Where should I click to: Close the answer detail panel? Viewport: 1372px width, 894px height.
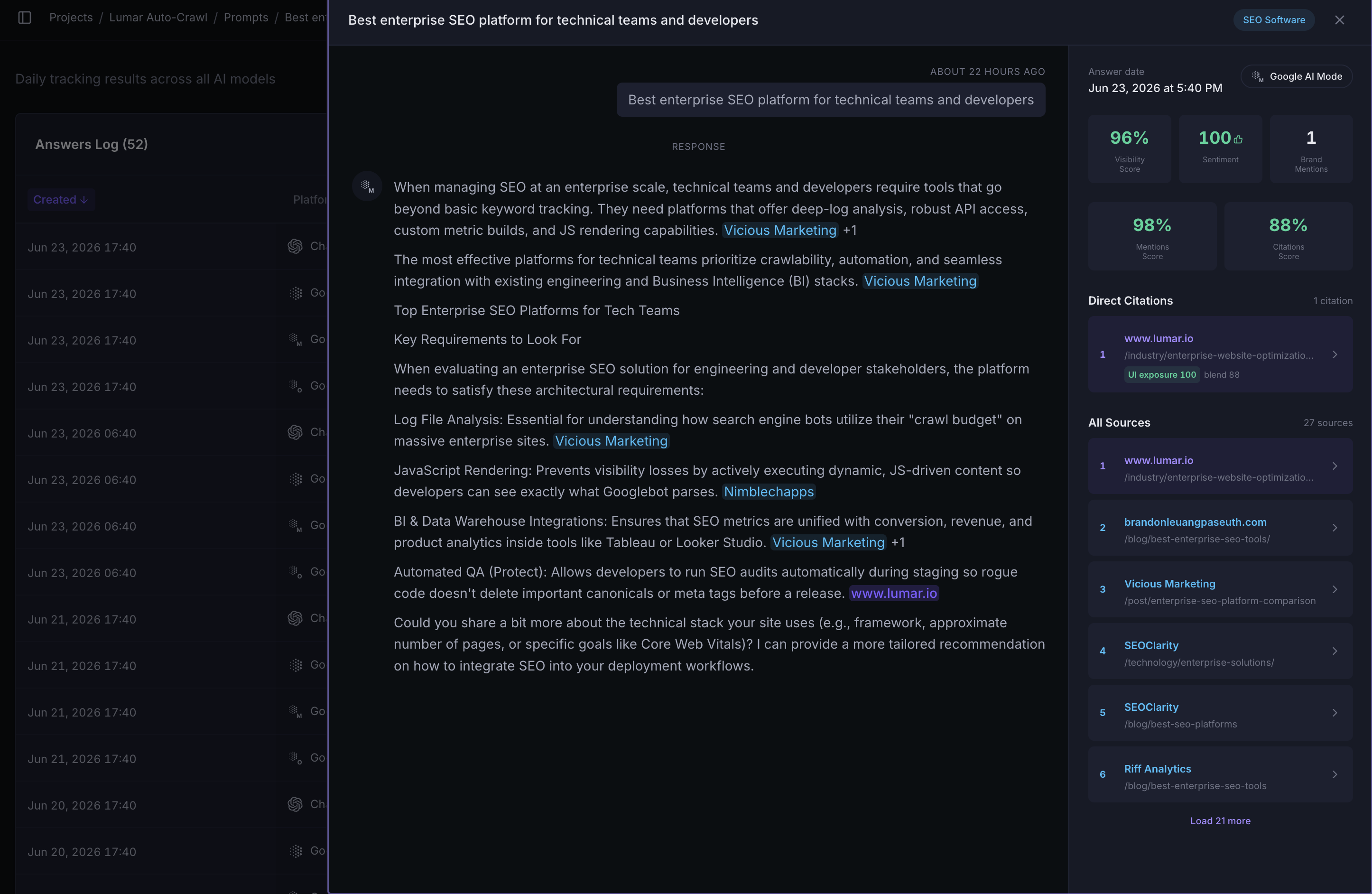click(x=1339, y=20)
